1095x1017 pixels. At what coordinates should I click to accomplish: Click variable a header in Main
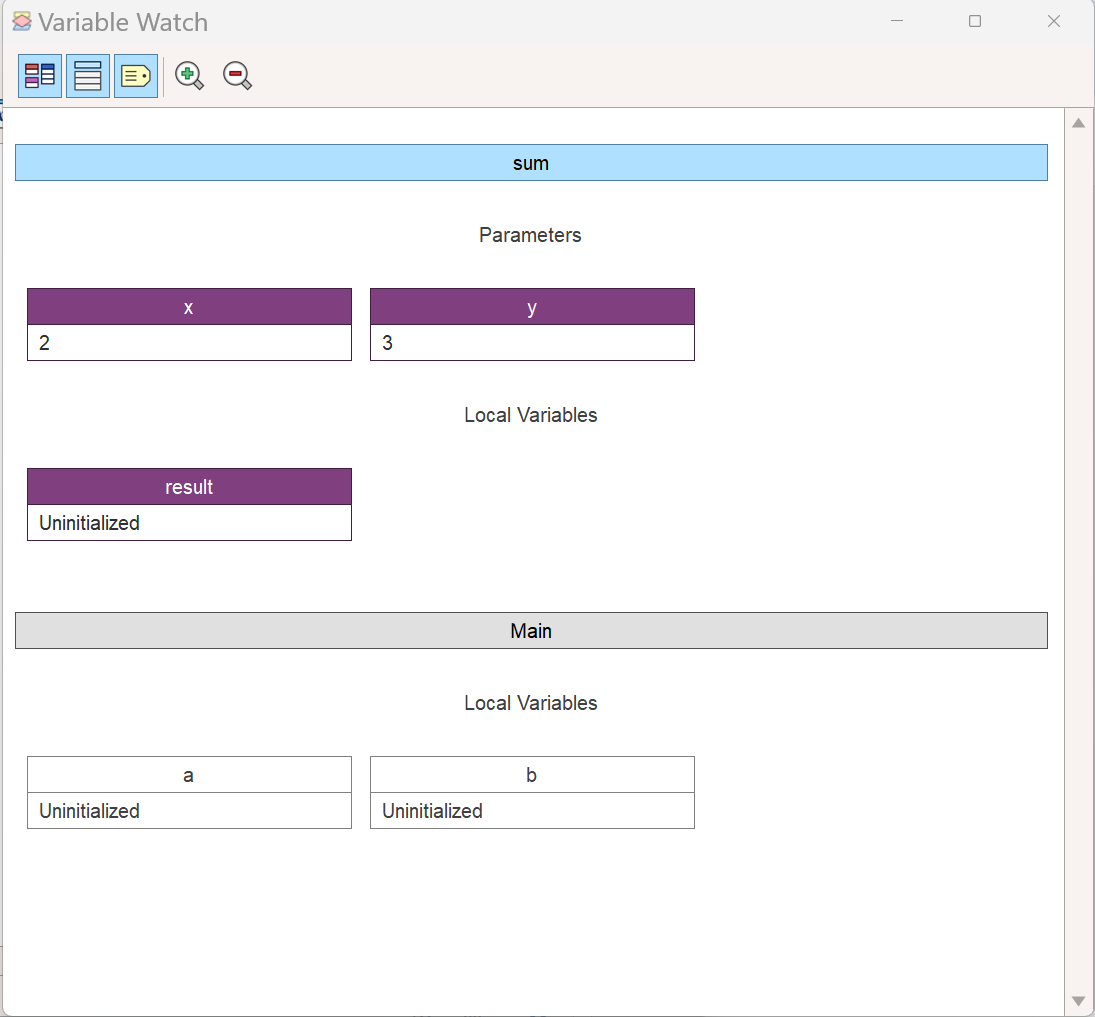[189, 775]
